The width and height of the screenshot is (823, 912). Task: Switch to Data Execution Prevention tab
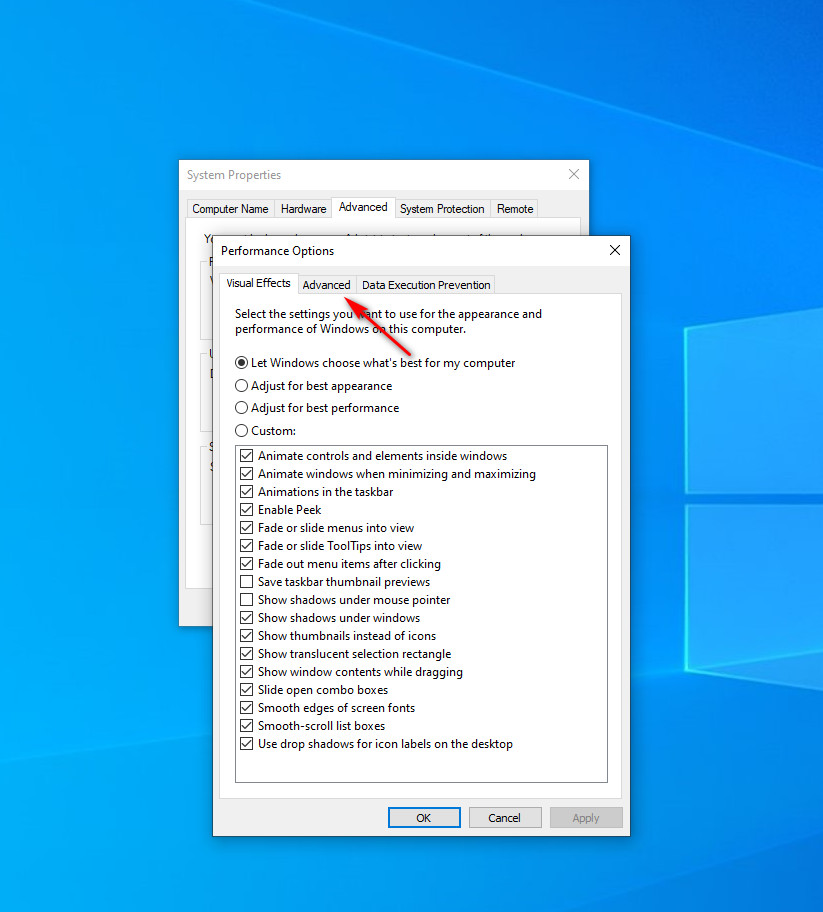(426, 285)
